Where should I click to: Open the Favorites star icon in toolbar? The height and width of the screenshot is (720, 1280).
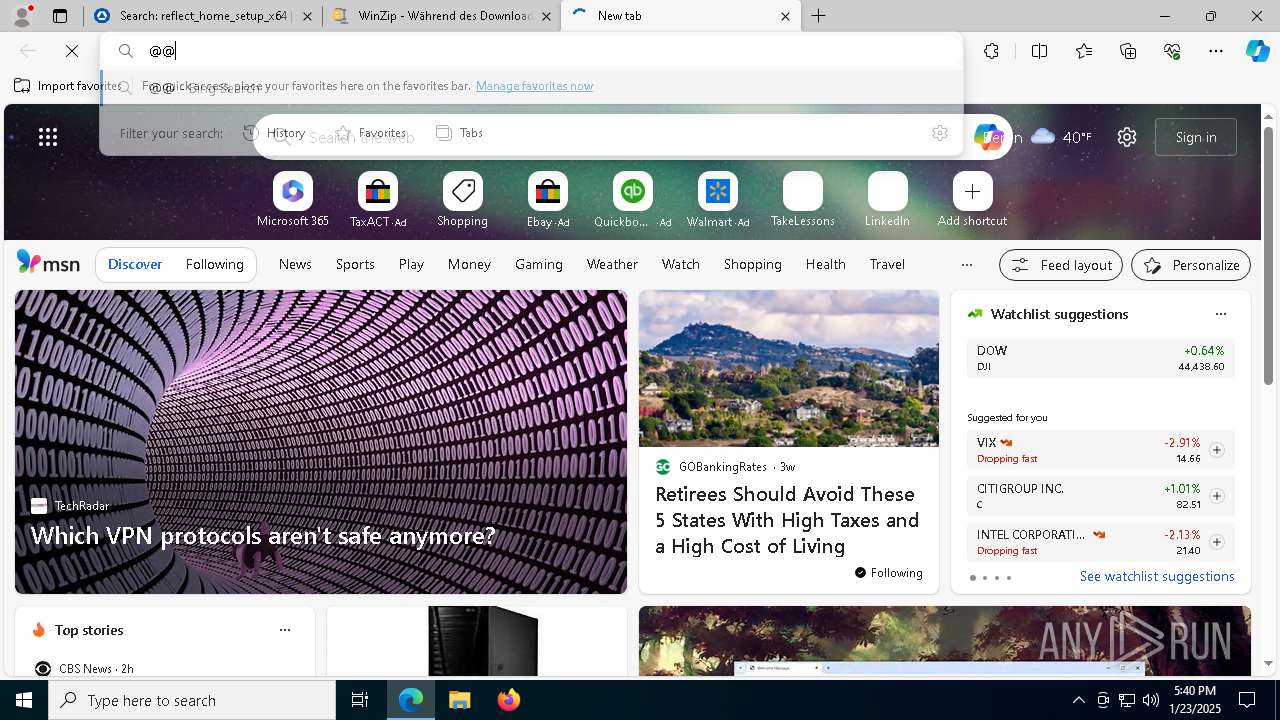[x=1084, y=51]
